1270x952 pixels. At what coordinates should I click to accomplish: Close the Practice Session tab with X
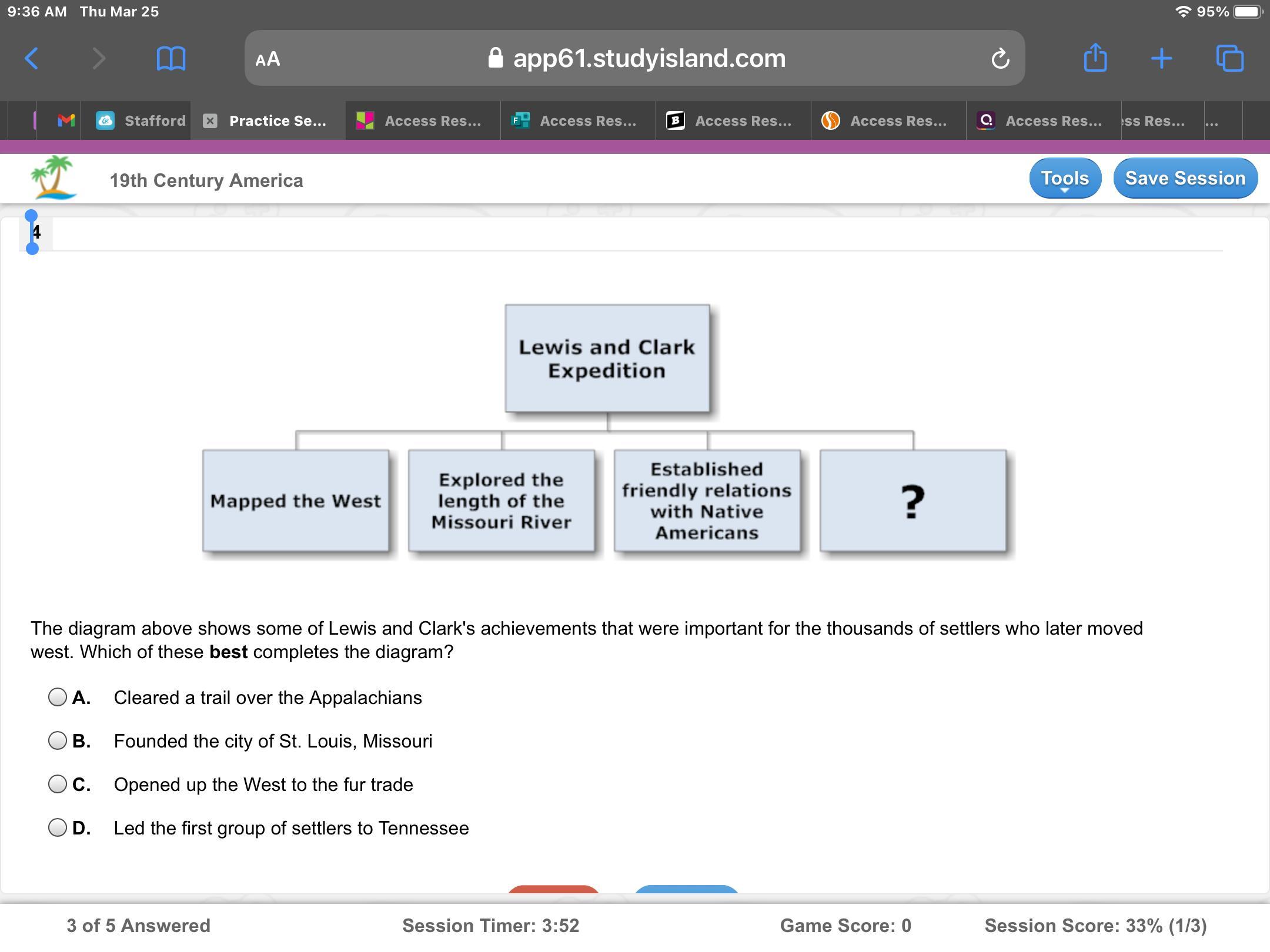(x=210, y=121)
